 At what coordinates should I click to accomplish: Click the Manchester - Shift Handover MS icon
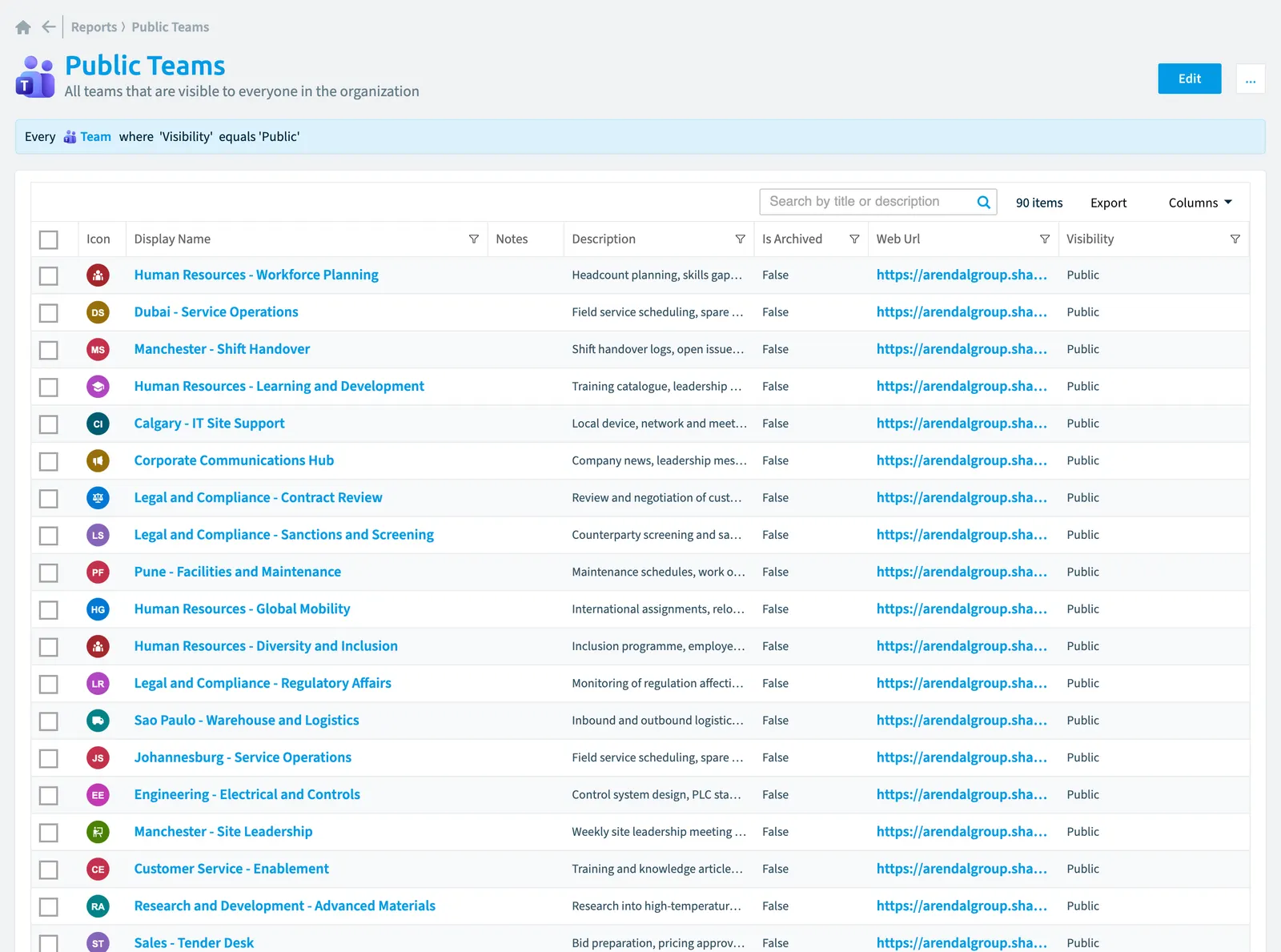coord(98,350)
